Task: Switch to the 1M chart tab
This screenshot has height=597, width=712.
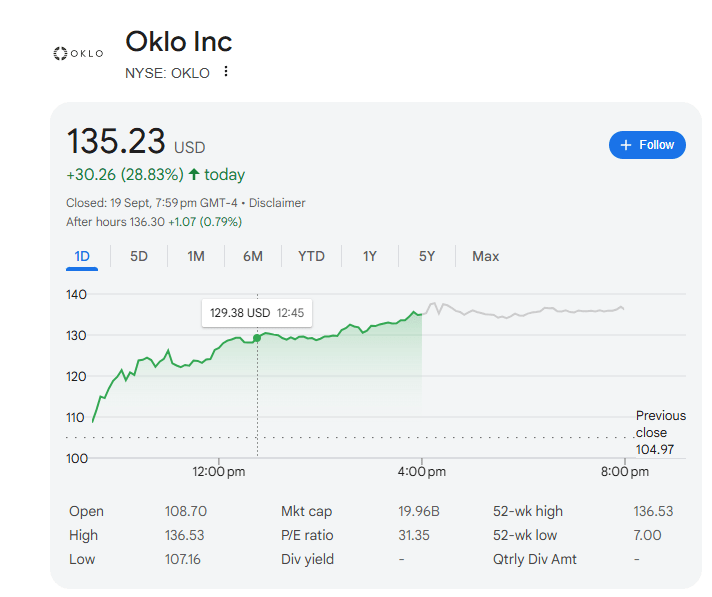Action: coord(196,257)
